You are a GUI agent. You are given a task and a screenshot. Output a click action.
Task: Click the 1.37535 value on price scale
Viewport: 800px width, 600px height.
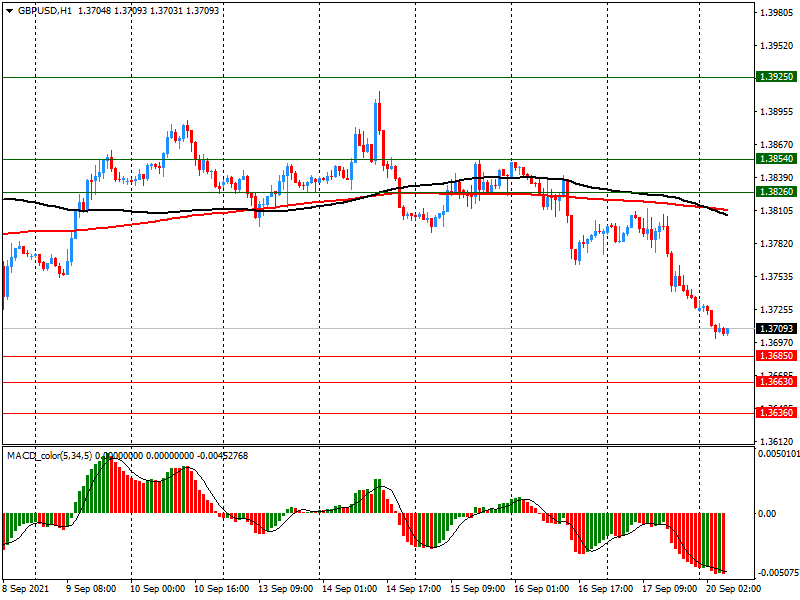point(777,277)
